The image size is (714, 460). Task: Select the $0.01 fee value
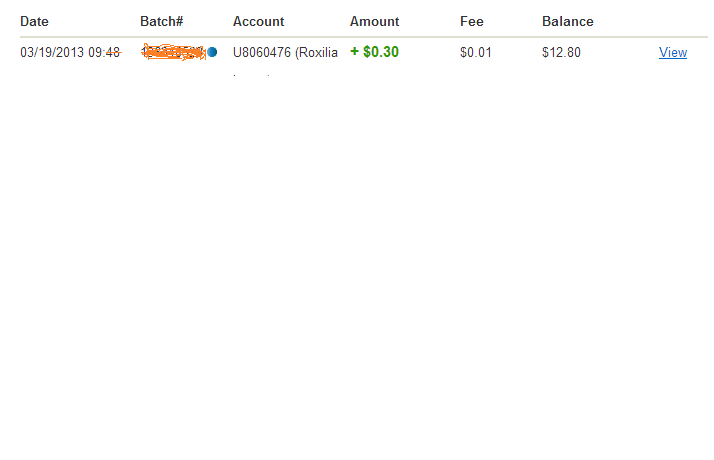pyautogui.click(x=476, y=52)
